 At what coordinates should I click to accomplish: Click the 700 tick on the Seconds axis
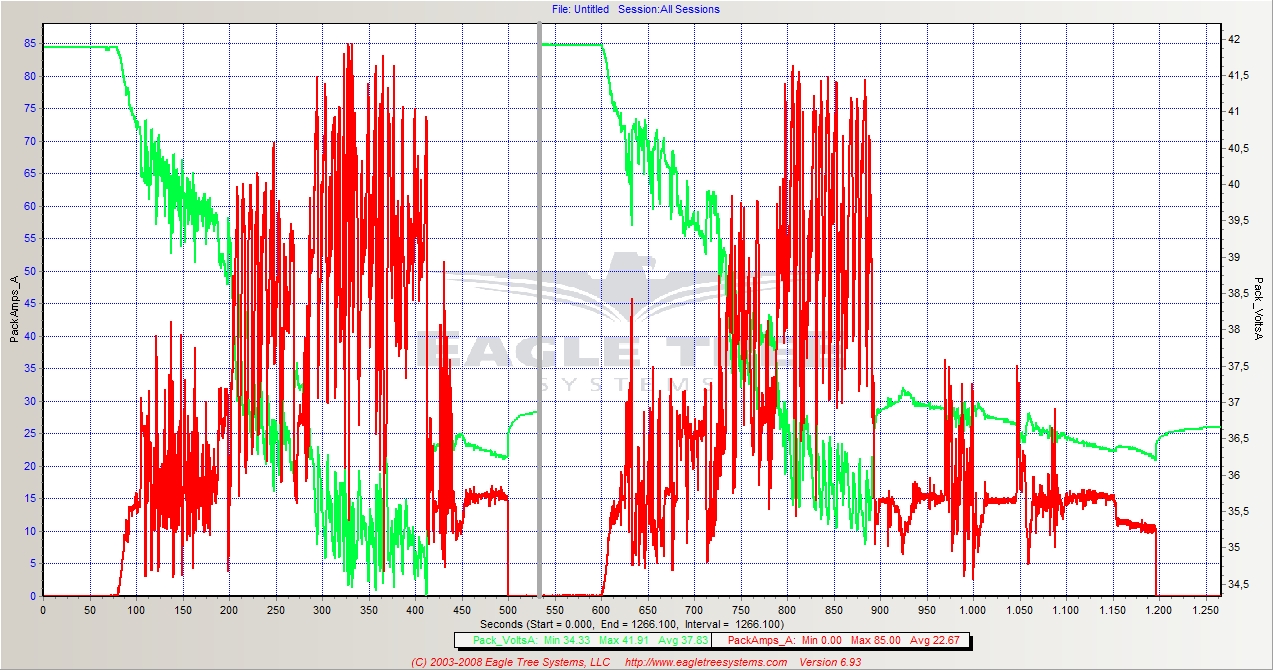(694, 609)
